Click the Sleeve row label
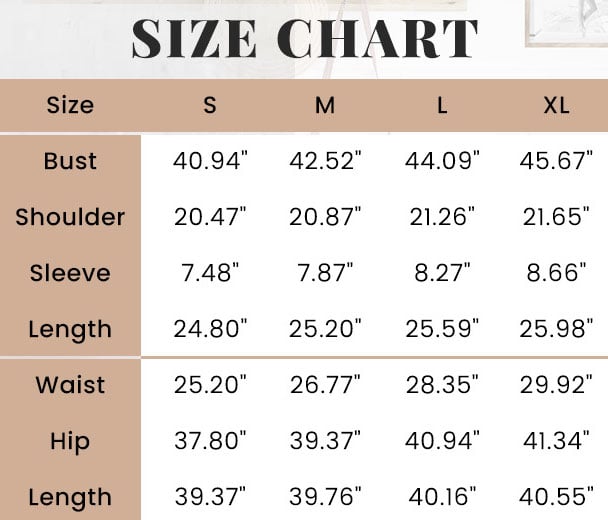This screenshot has height=520, width=608. 70,273
